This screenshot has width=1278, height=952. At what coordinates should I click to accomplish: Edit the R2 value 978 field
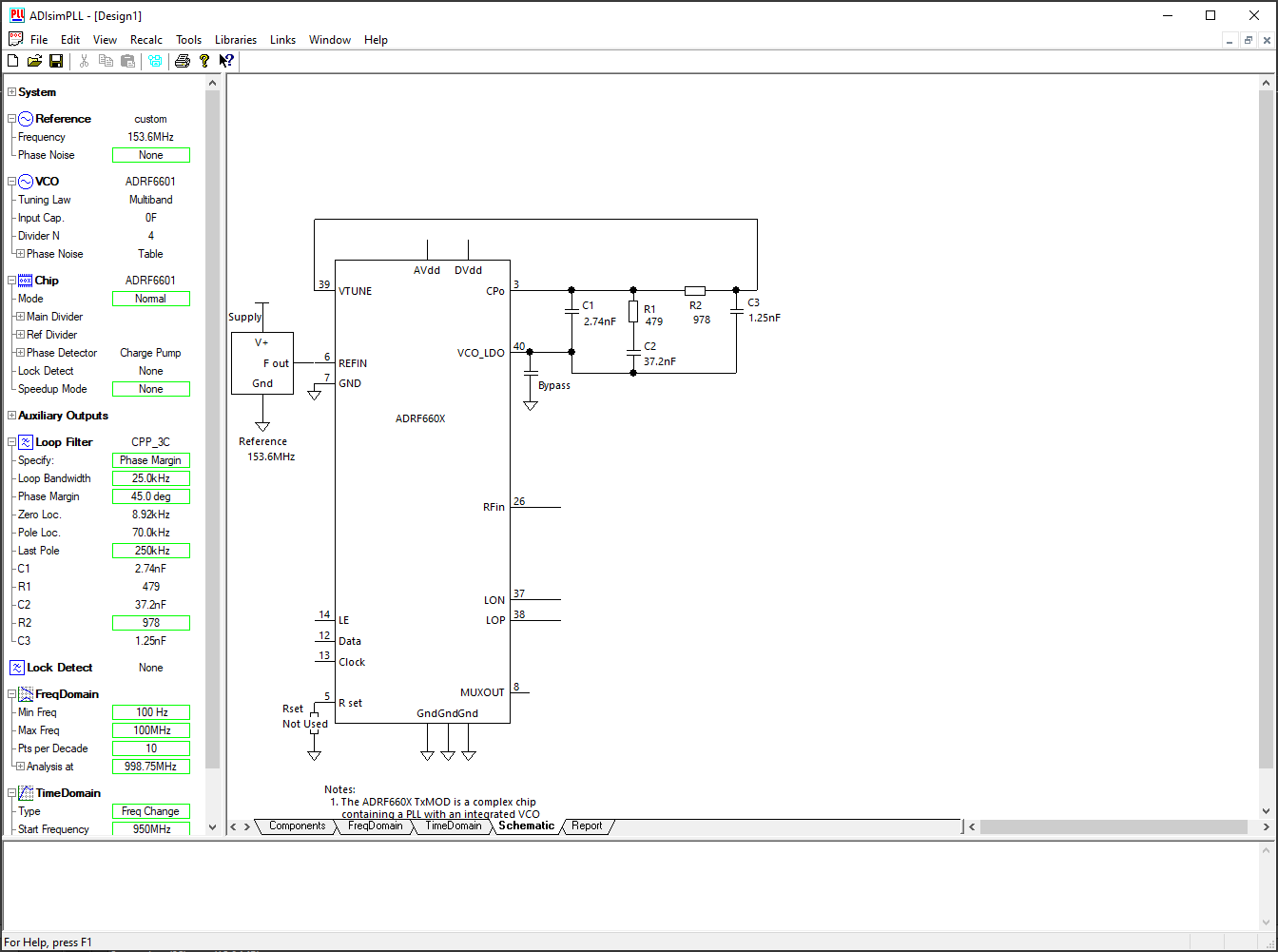[151, 623]
